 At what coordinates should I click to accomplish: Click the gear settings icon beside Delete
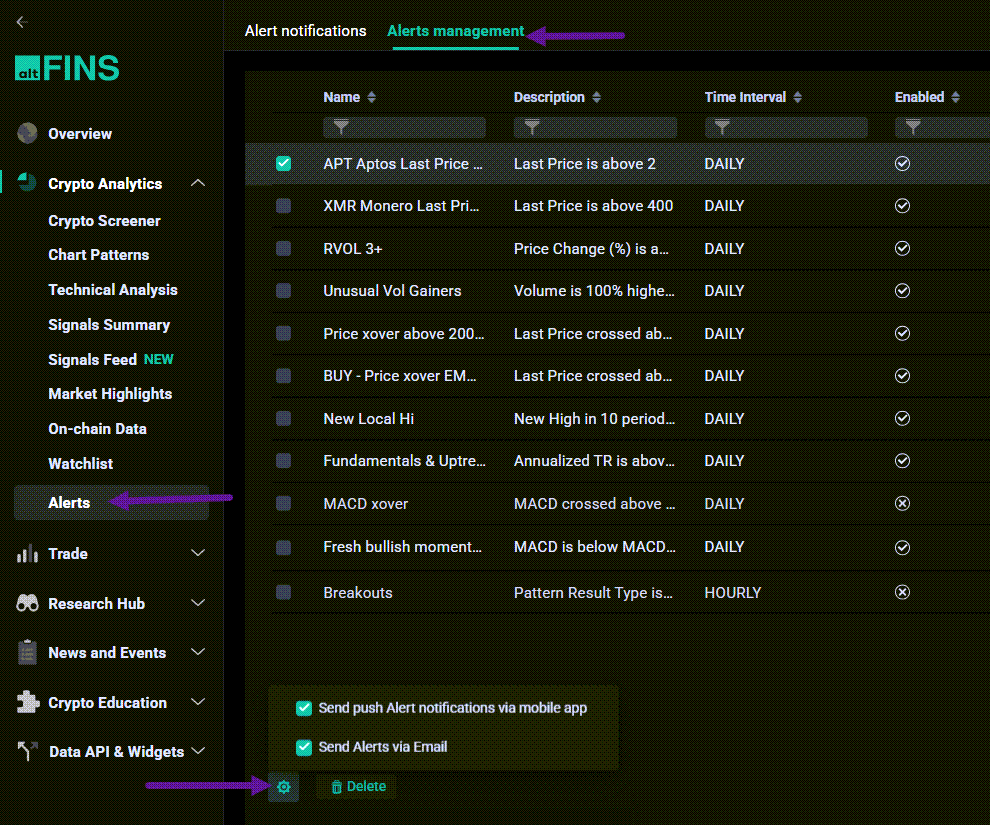click(x=284, y=787)
